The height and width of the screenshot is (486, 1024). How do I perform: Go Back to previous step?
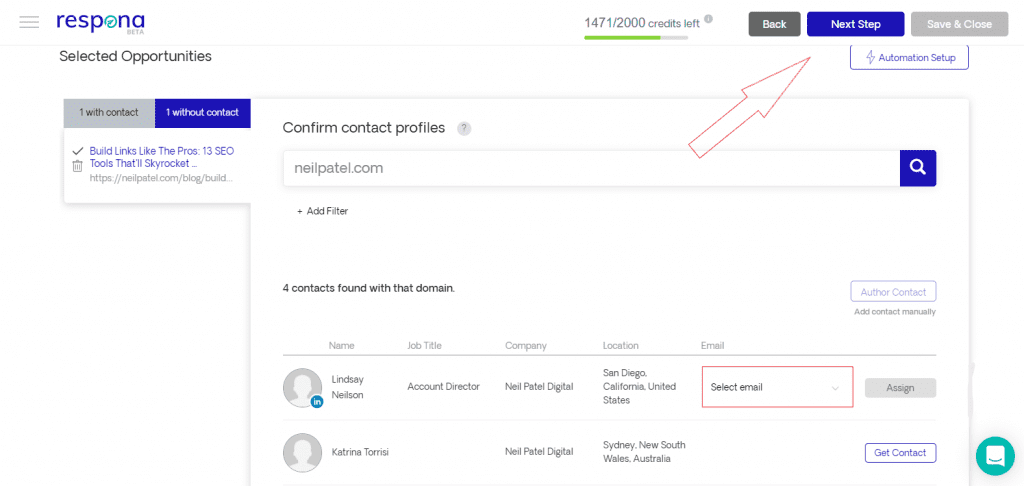(775, 24)
